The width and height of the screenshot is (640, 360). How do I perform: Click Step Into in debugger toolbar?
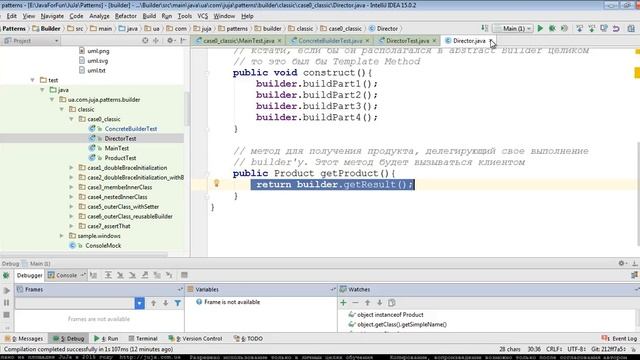coord(120,276)
